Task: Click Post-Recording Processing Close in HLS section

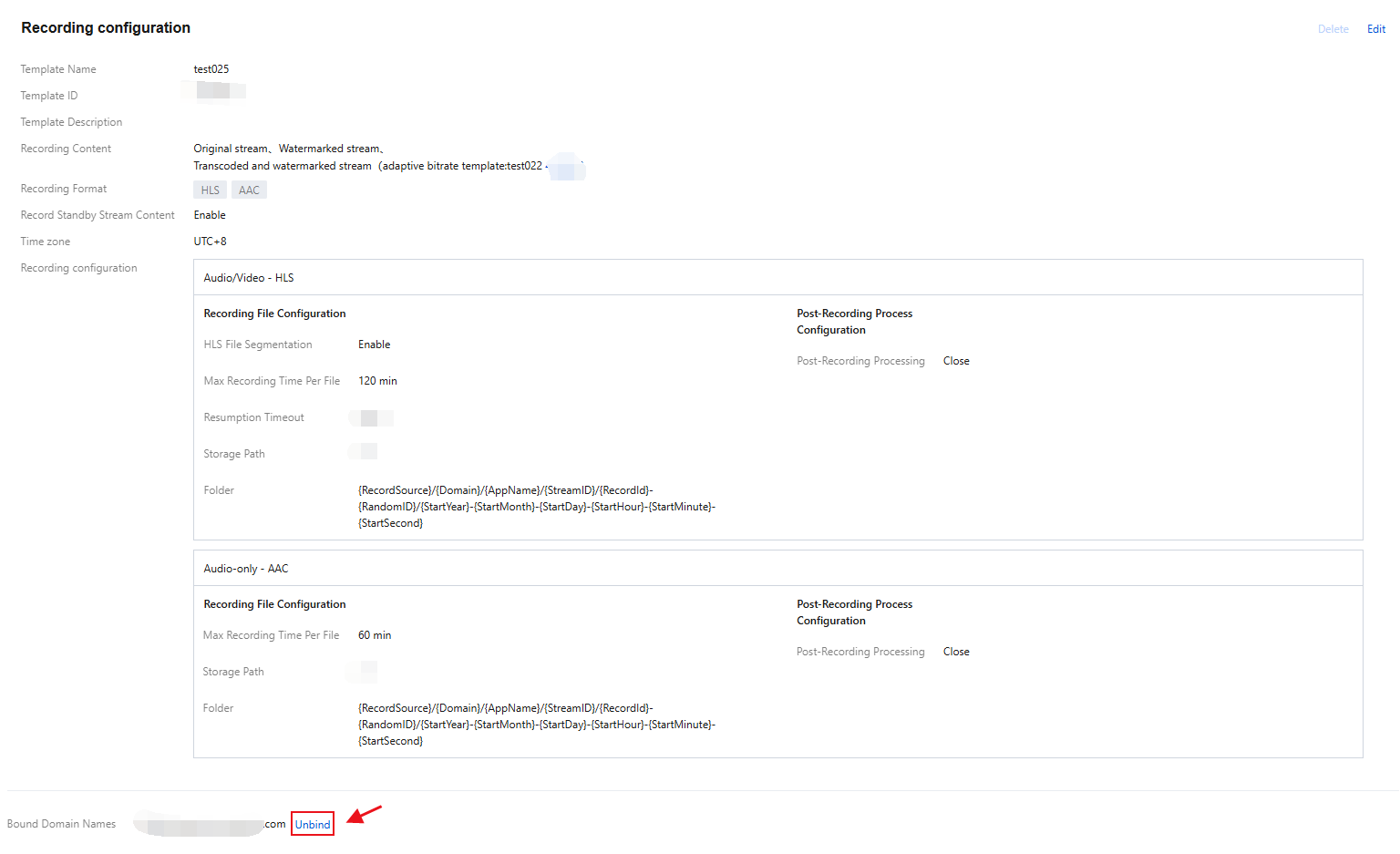Action: [x=956, y=361]
